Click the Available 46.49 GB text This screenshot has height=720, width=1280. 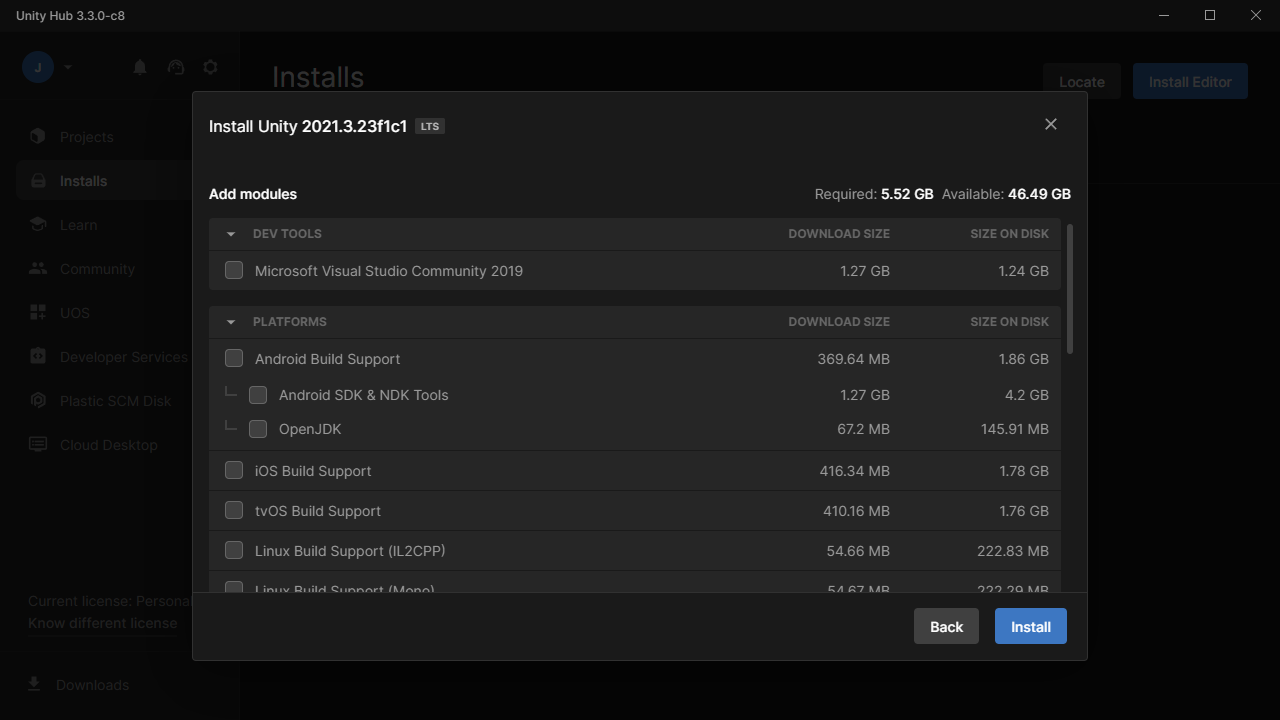tap(1006, 194)
